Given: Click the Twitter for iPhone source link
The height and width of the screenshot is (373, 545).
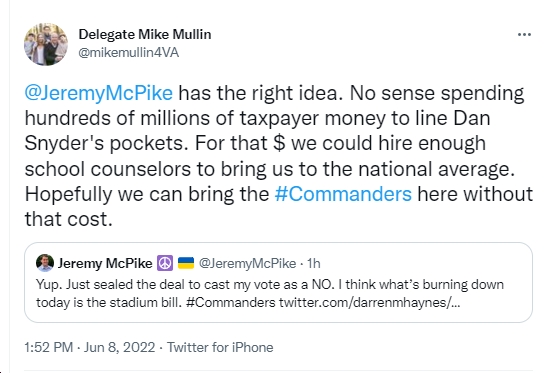Looking at the screenshot, I should (220, 347).
